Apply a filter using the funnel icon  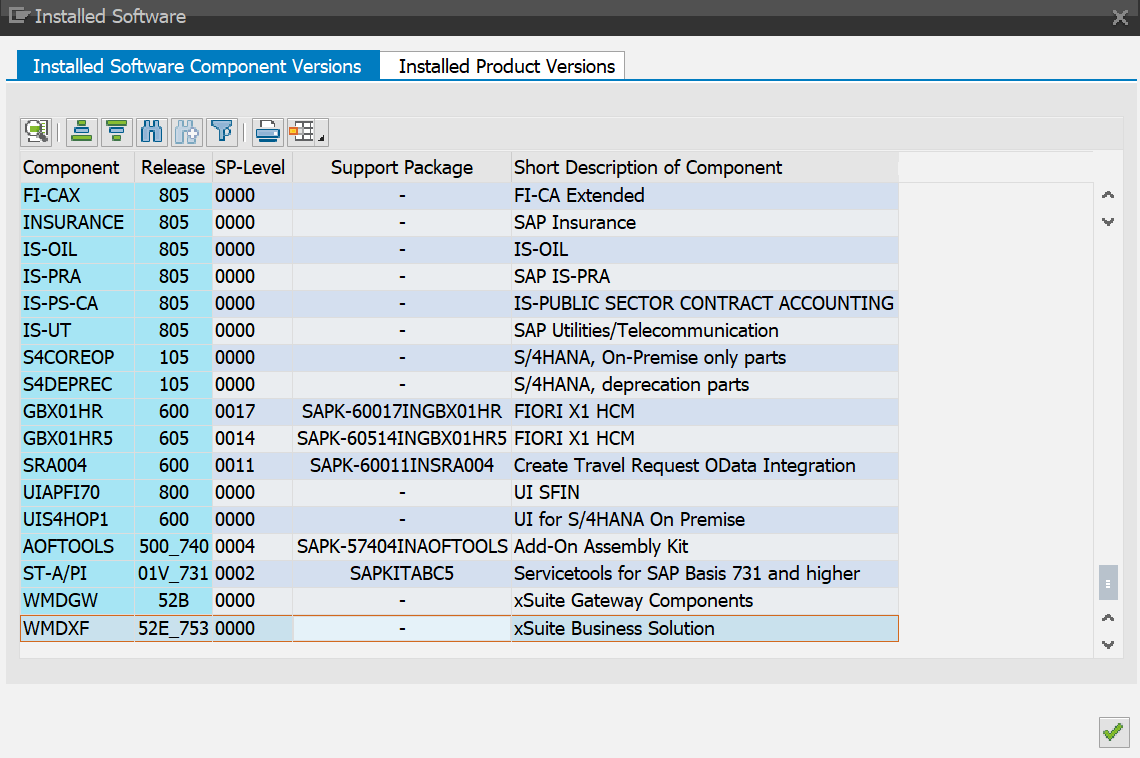tap(221, 131)
